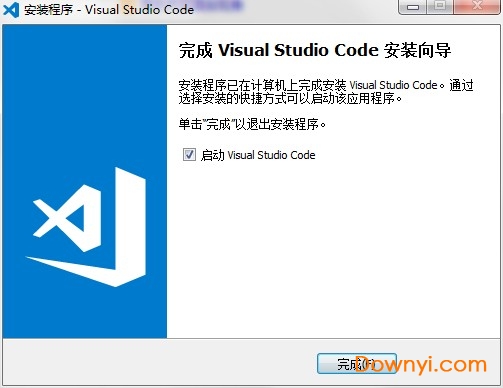Uncheck the 启动 Visual Studio Code checkbox
503x388 pixels.
189,155
